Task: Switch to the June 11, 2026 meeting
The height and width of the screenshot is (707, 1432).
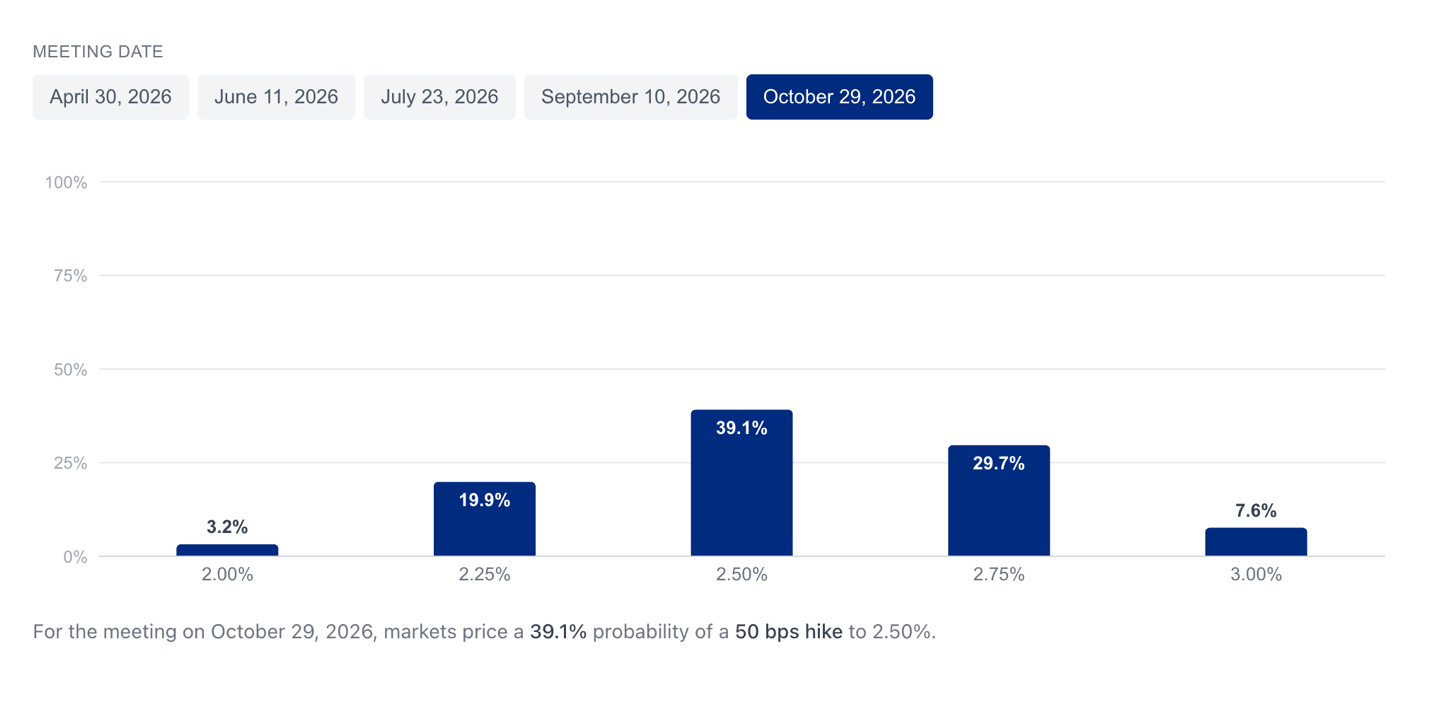Action: click(276, 97)
